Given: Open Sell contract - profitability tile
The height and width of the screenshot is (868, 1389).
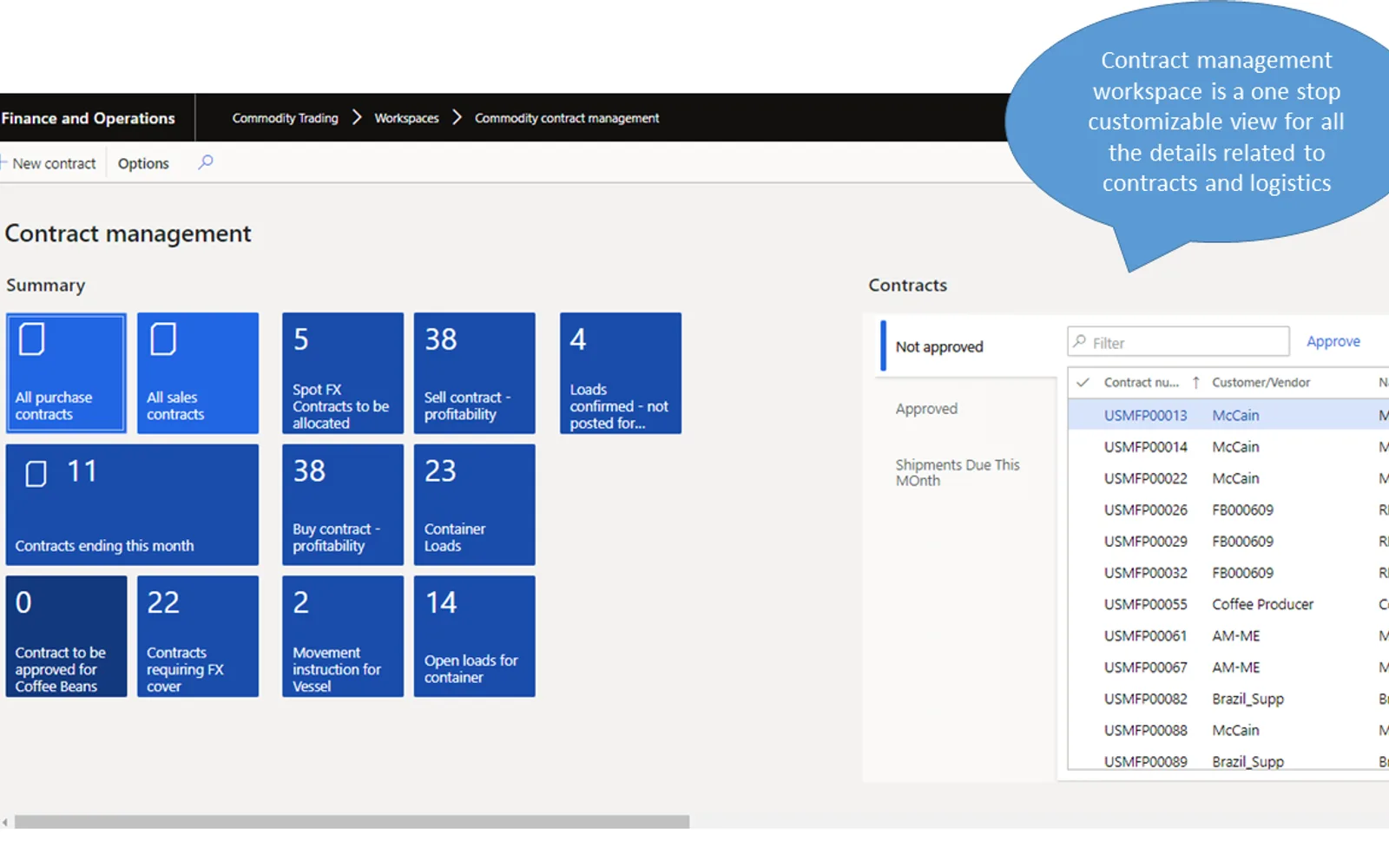Looking at the screenshot, I should click(475, 372).
